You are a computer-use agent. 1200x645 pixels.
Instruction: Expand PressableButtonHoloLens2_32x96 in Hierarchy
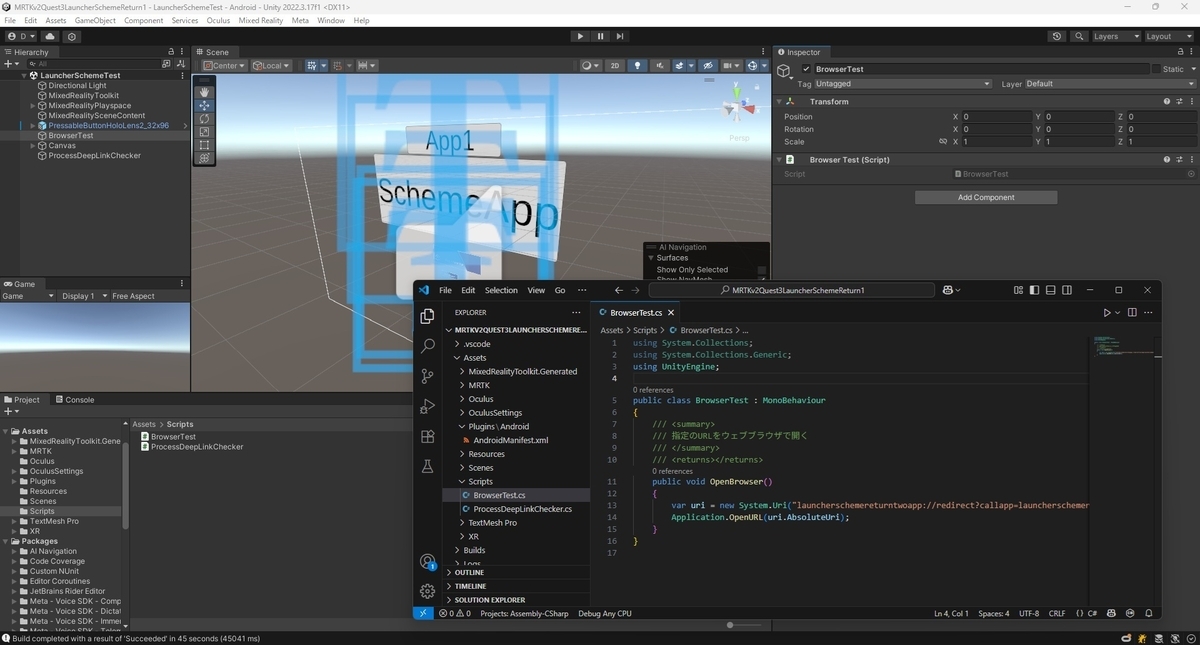33,126
